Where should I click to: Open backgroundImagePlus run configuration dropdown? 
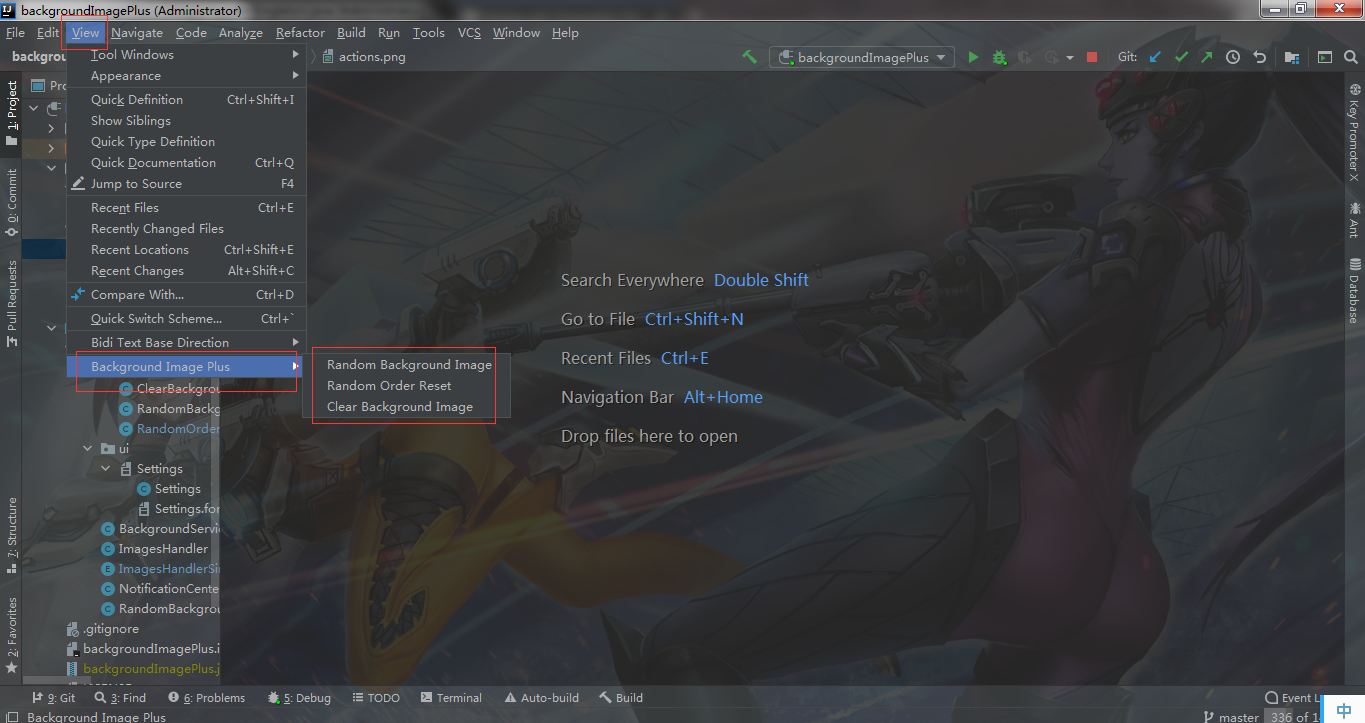(862, 57)
